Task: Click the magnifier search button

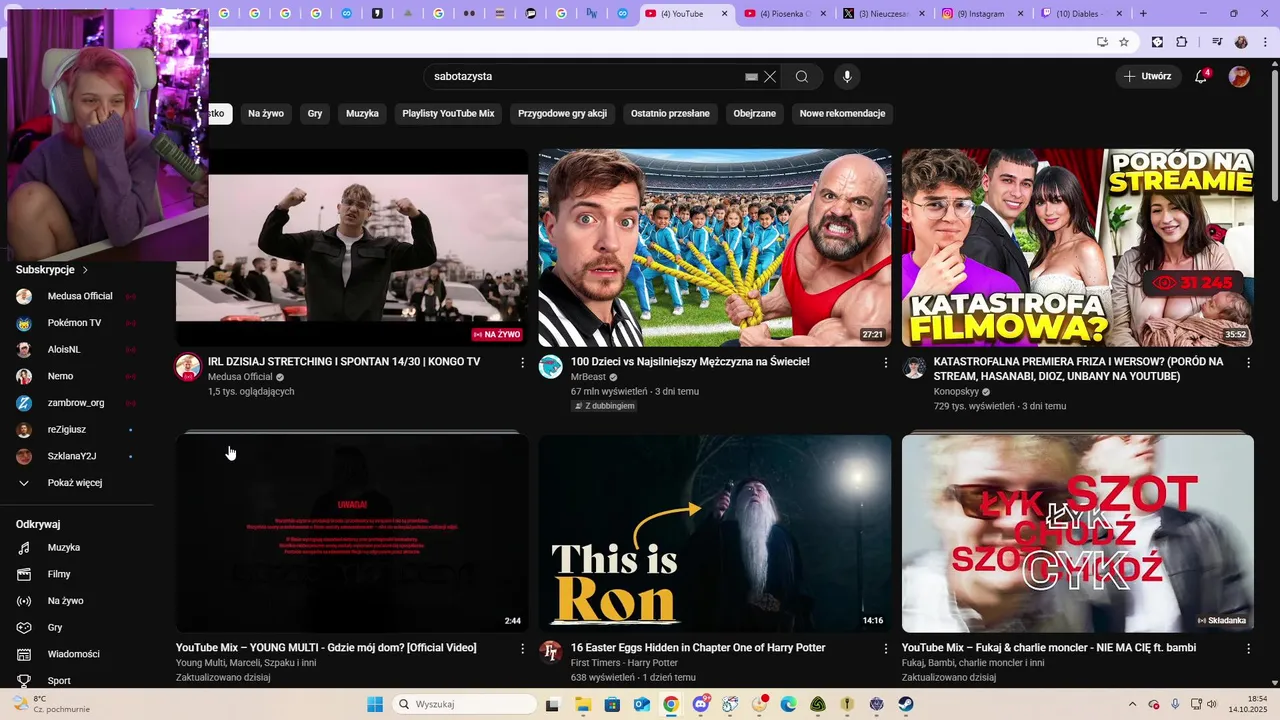Action: pos(802,77)
